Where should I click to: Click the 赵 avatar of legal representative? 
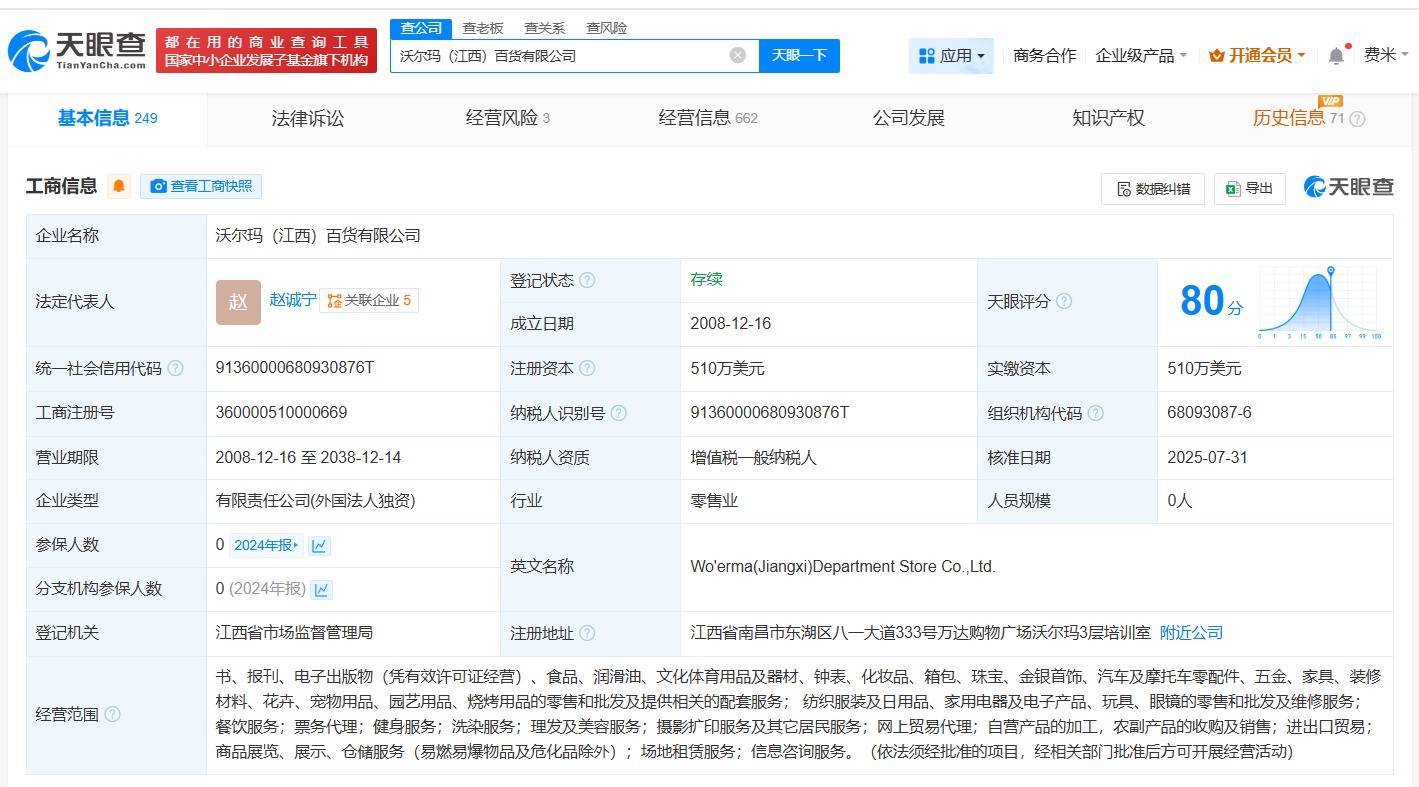tap(238, 302)
